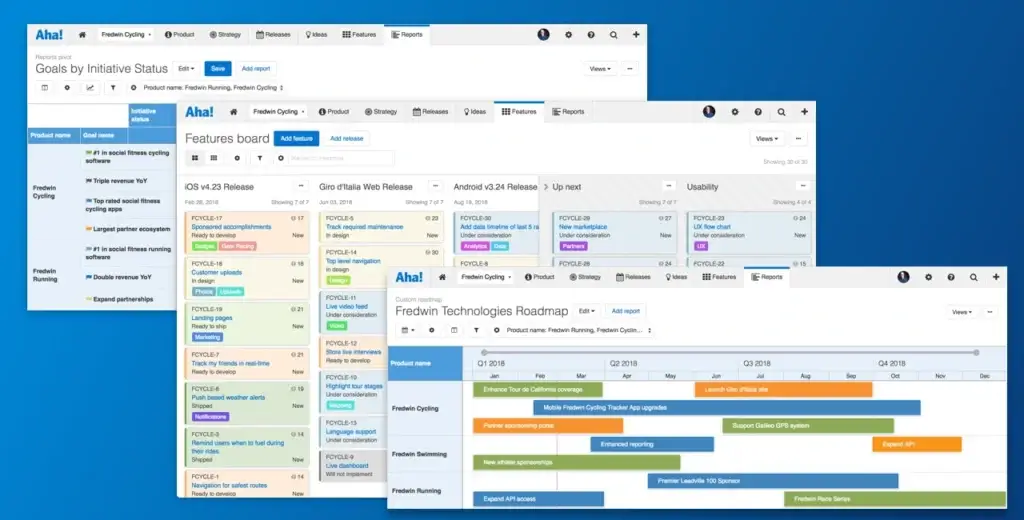The width and height of the screenshot is (1024, 520).
Task: Click the home icon in the Roadmap window
Action: click(442, 277)
